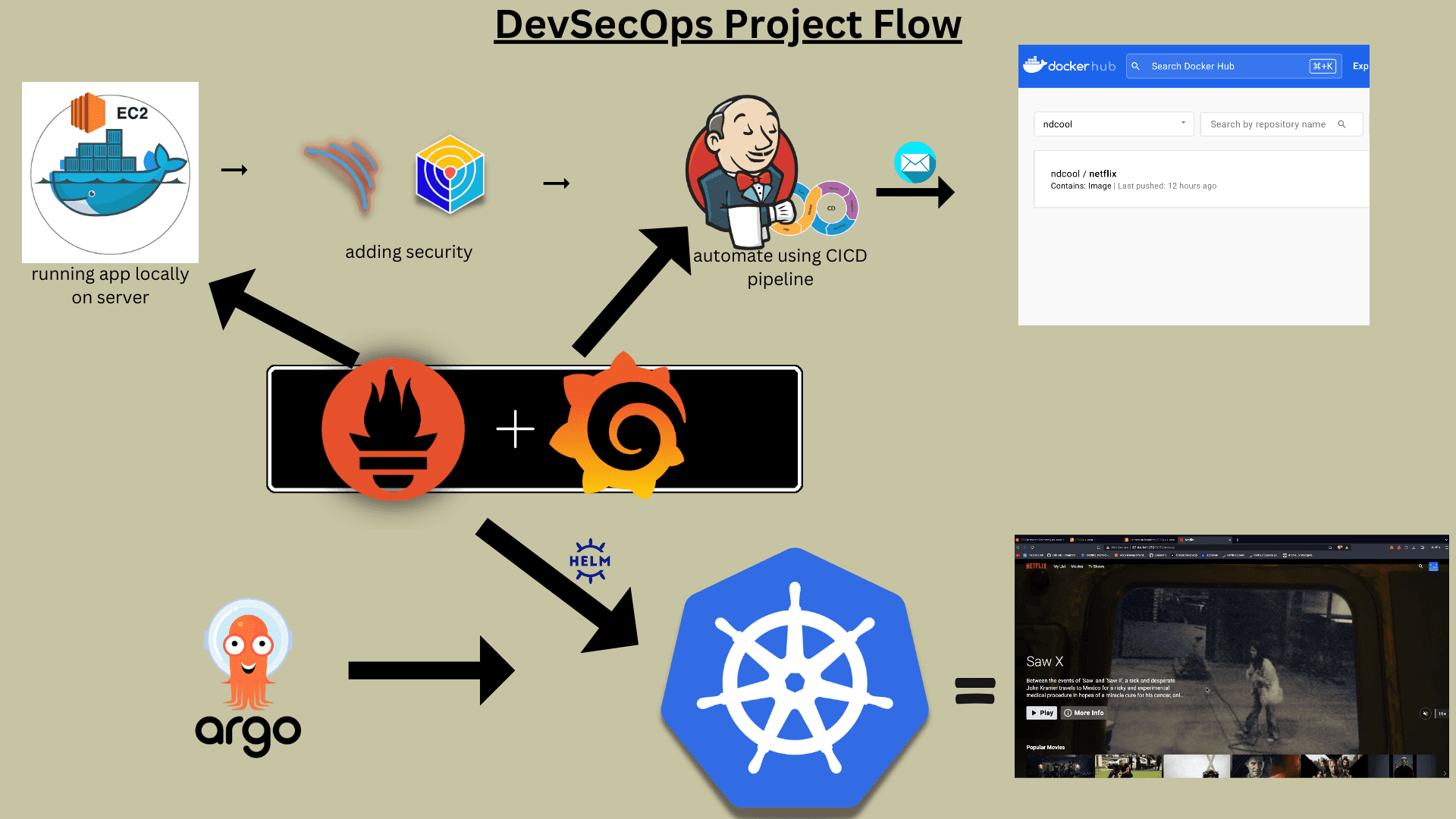The height and width of the screenshot is (819, 1456).
Task: Click the 'adding security' label
Action: (x=409, y=252)
